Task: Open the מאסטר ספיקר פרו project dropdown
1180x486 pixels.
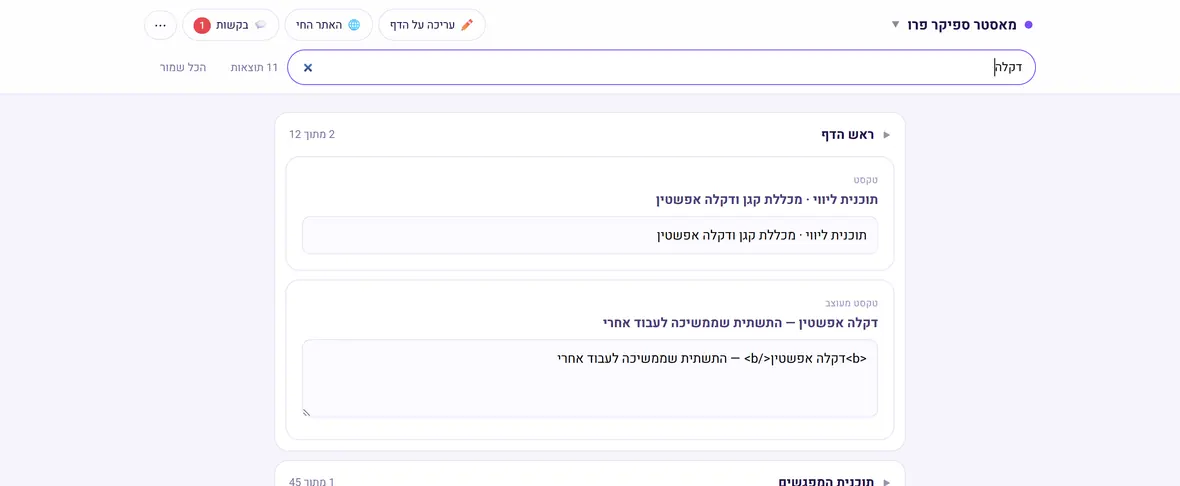Action: tap(962, 25)
